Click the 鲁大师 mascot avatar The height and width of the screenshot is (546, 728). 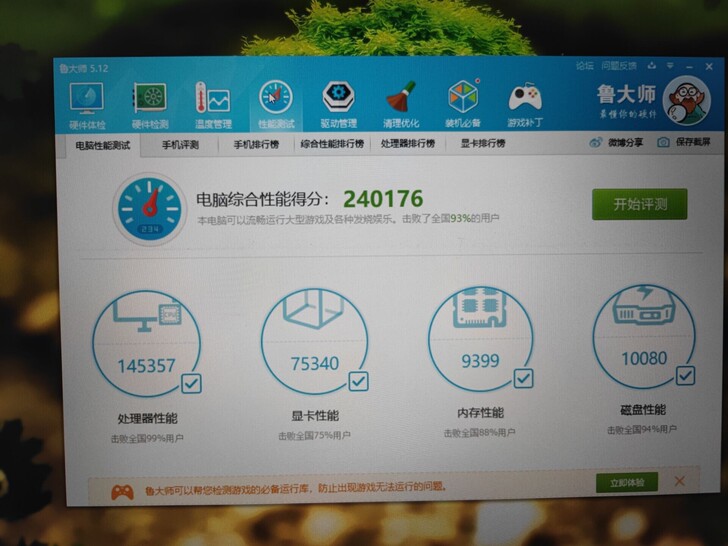coord(686,100)
